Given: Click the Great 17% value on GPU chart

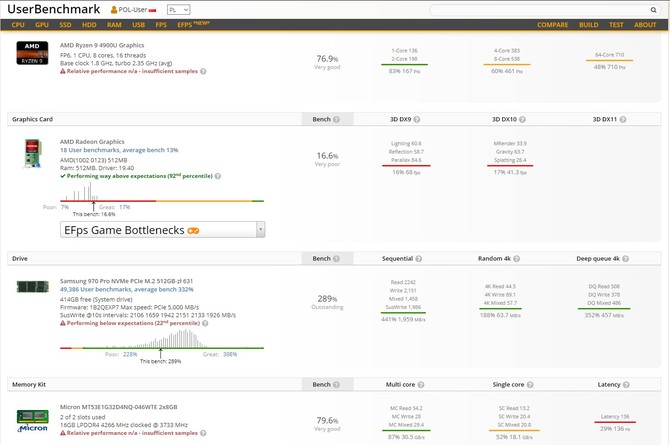Looking at the screenshot, I should [x=124, y=207].
